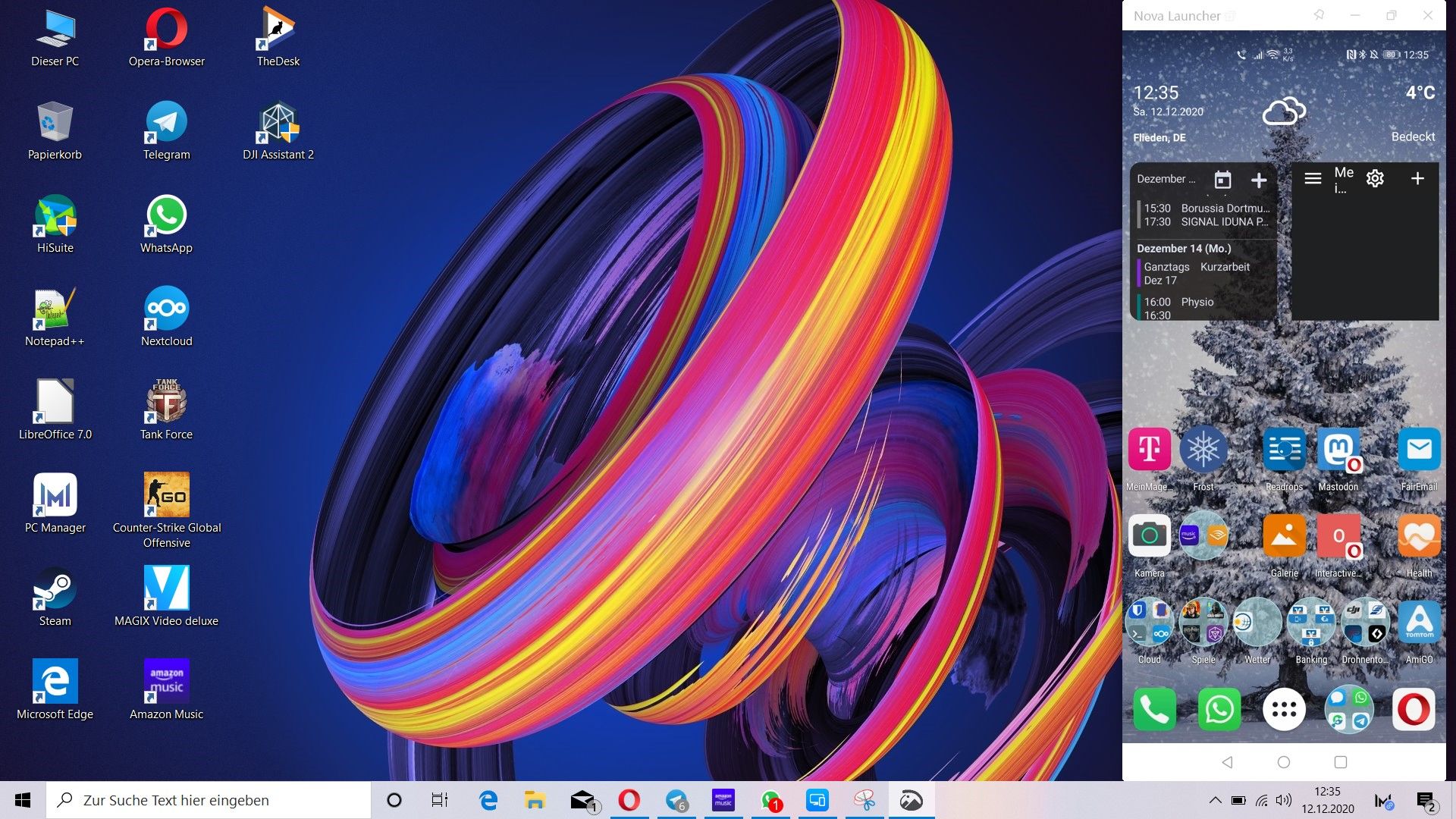The height and width of the screenshot is (819, 1456).
Task: Add new note with plus icon
Action: click(1417, 178)
